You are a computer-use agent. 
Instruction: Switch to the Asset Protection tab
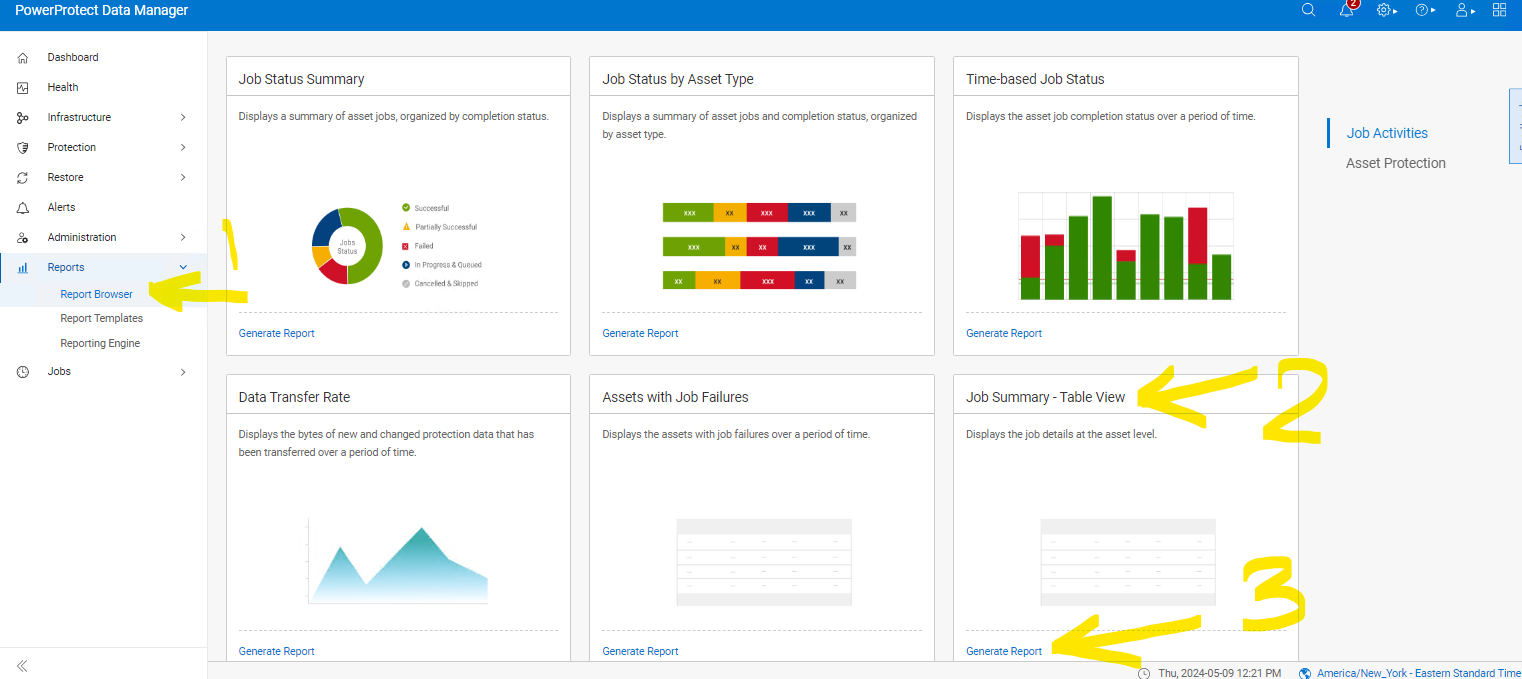(1395, 163)
